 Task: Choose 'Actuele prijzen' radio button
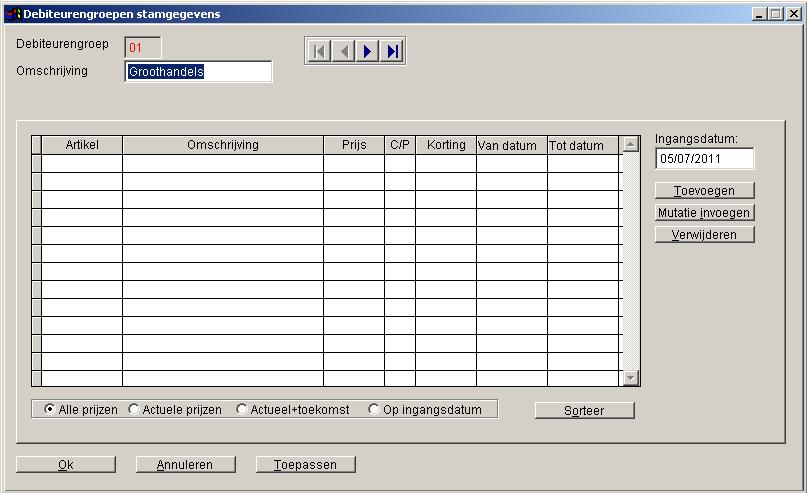point(134,410)
